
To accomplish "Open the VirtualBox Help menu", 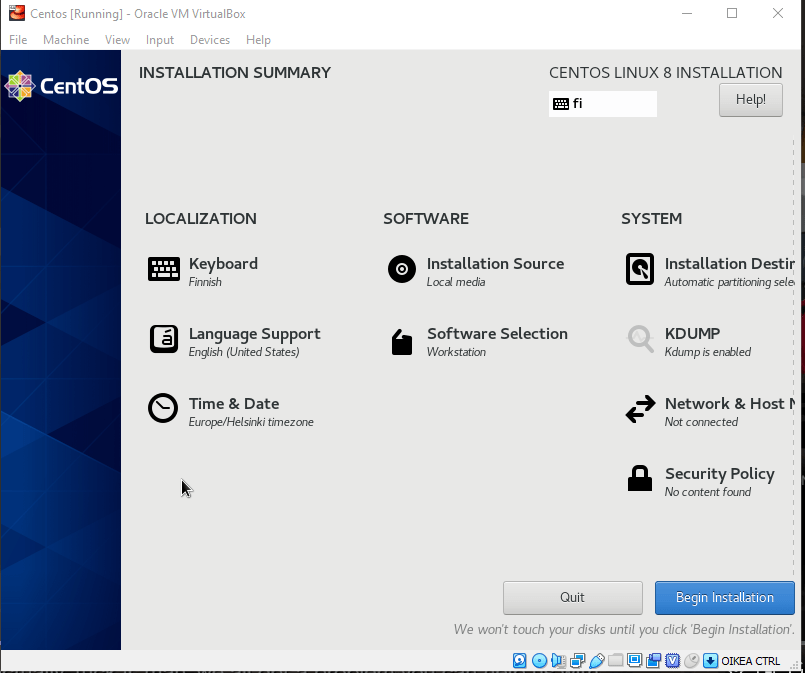I will pyautogui.click(x=258, y=40).
